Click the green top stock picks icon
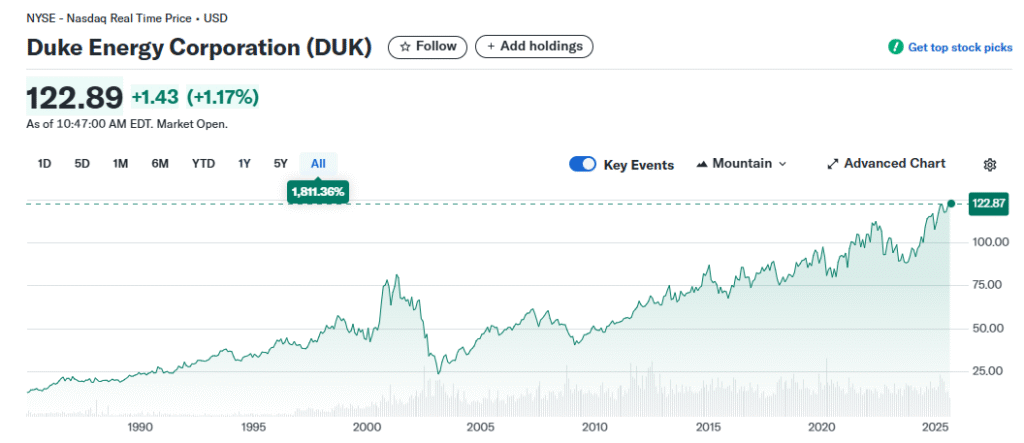The width and height of the screenshot is (1024, 443). (896, 47)
